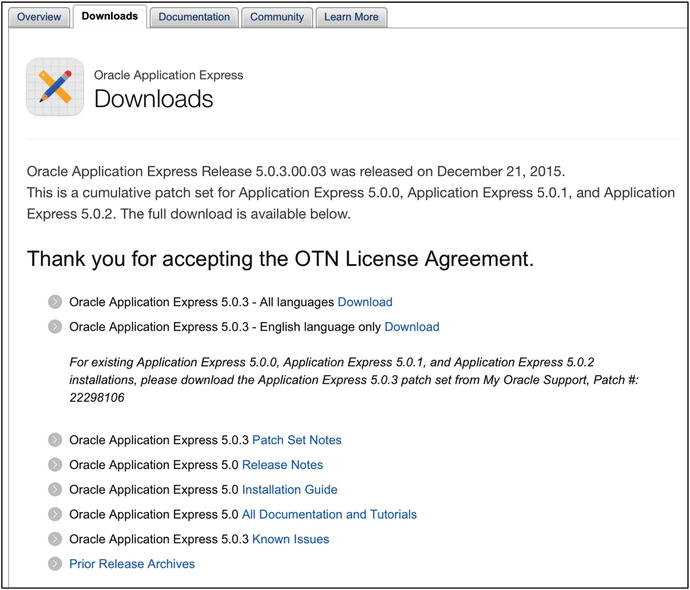Open the Release Notes link
Image resolution: width=690 pixels, height=590 pixels.
pyautogui.click(x=283, y=465)
